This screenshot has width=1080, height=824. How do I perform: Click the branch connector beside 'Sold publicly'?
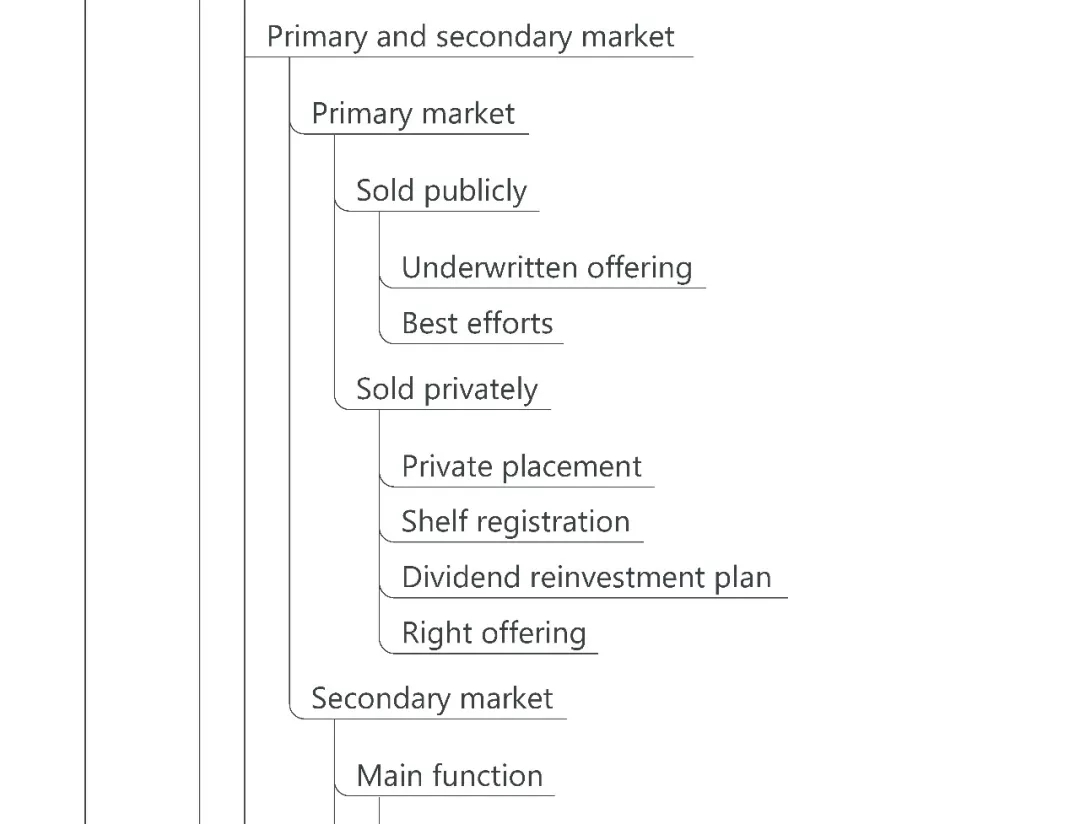pyautogui.click(x=340, y=204)
